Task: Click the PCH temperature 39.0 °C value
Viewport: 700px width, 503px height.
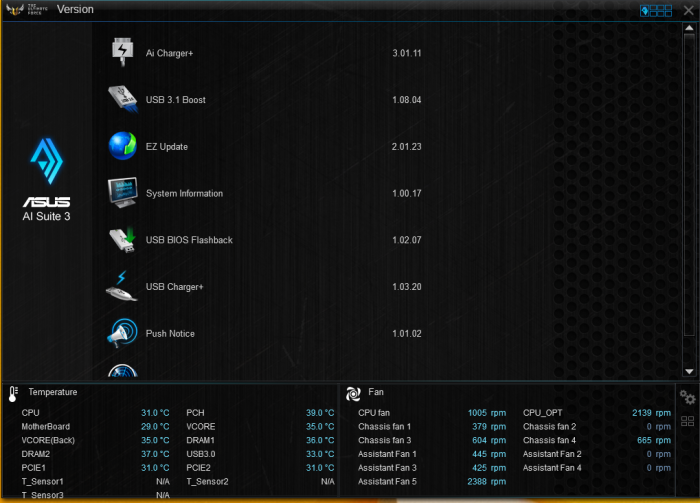Action: point(320,413)
